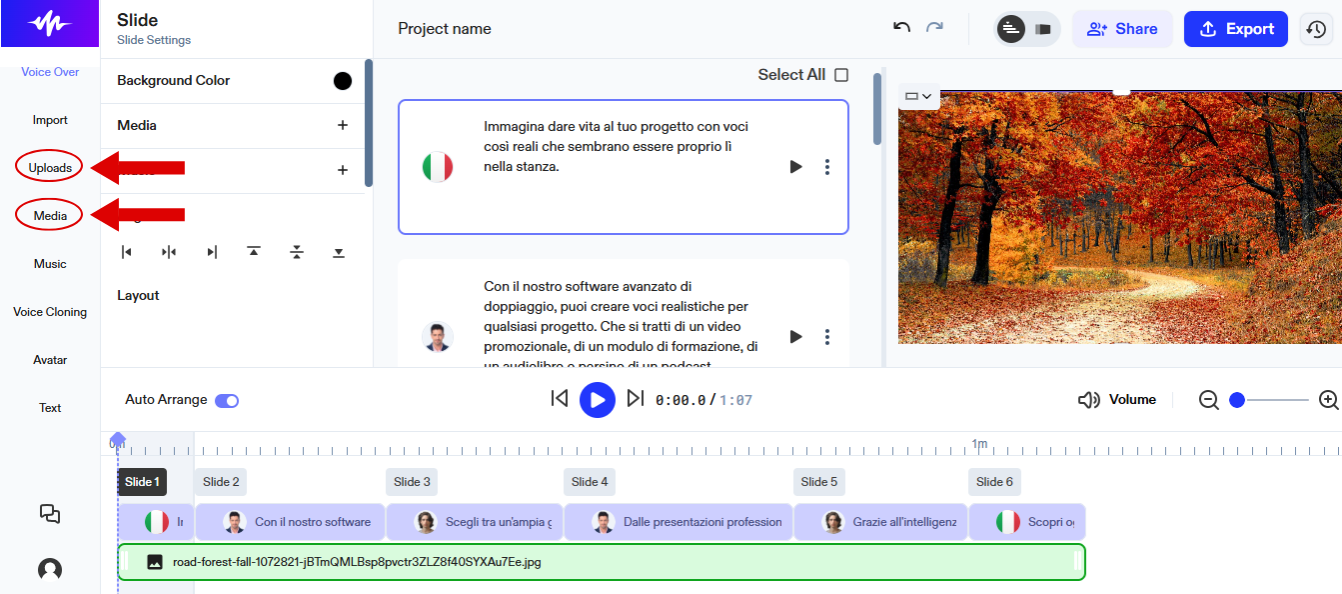Click the redo arrow icon
Image resolution: width=1342 pixels, height=594 pixels.
tap(934, 28)
